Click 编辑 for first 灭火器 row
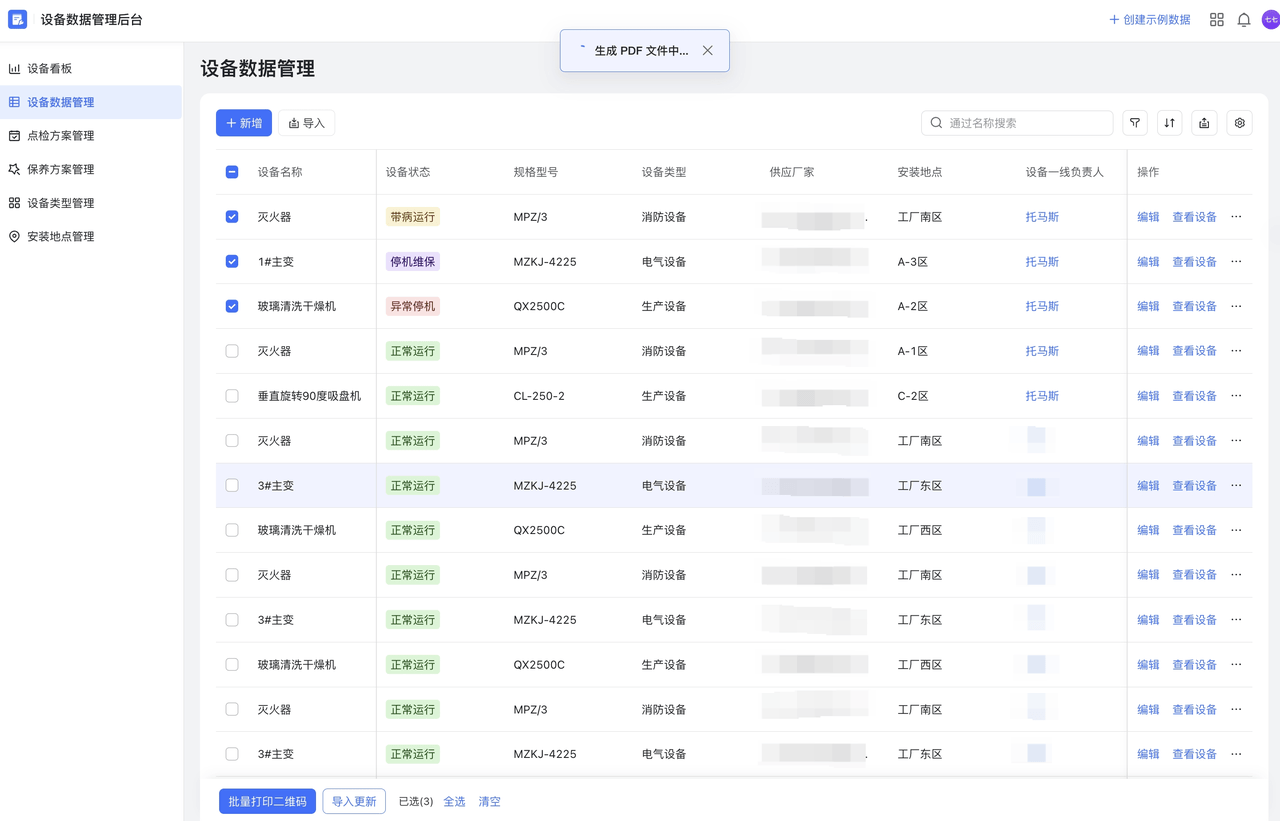Viewport: 1280px width, 821px height. pos(1148,217)
